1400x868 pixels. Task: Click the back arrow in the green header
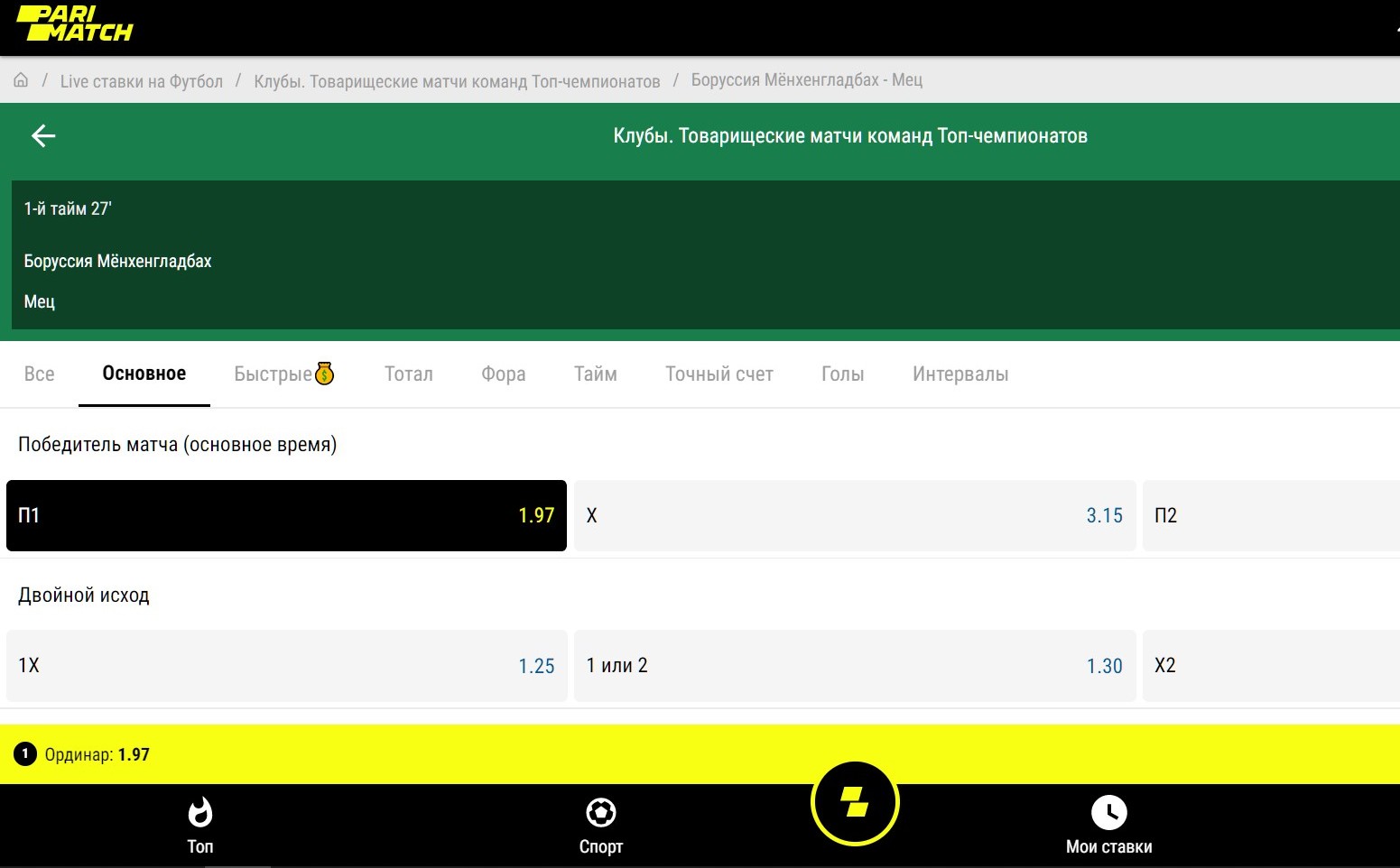[x=43, y=136]
